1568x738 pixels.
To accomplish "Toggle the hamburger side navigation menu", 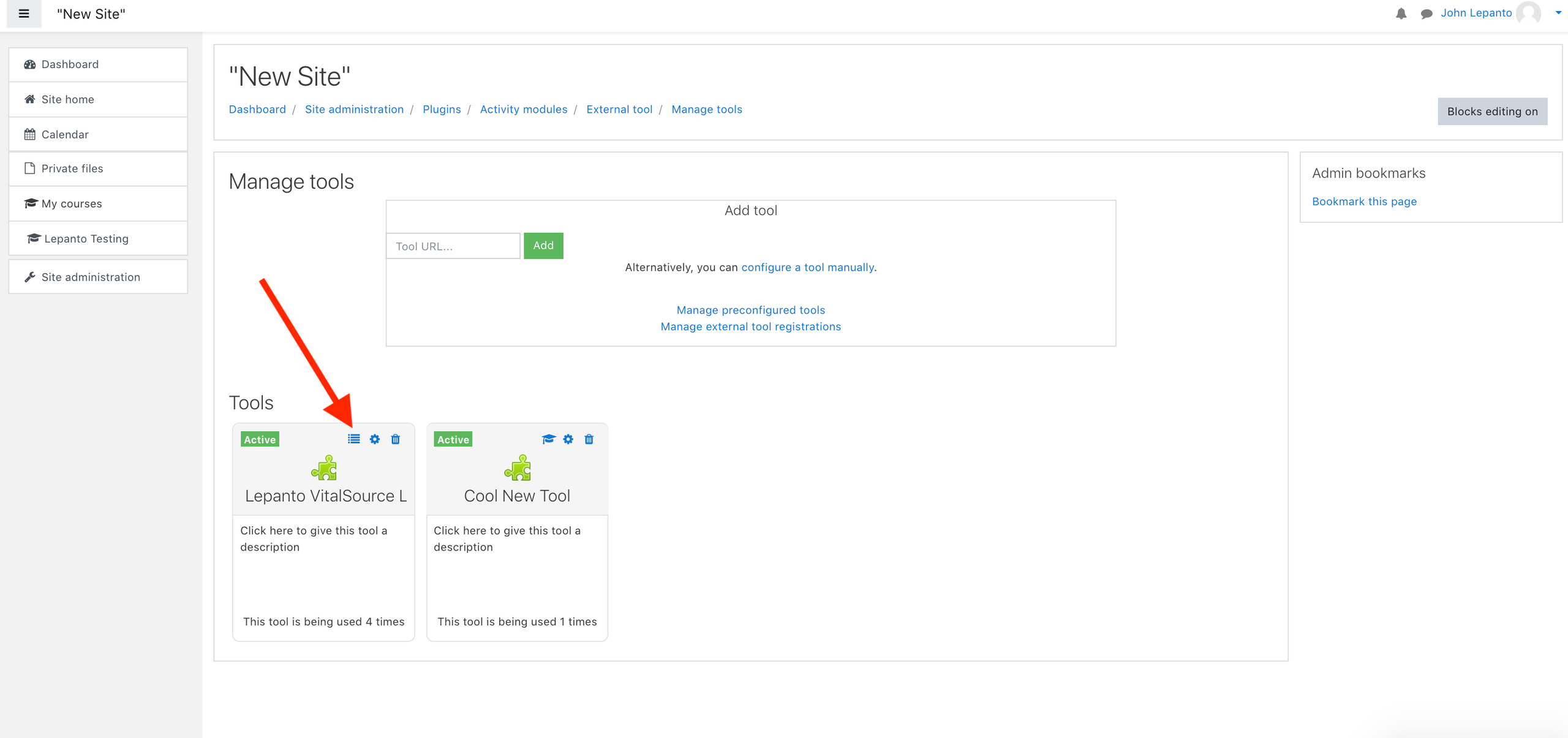I will tap(24, 13).
